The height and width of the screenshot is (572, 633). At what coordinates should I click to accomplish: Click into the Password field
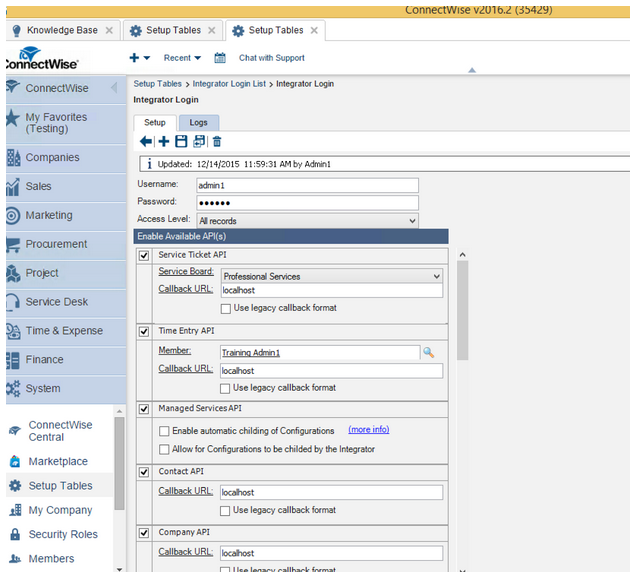click(x=307, y=203)
